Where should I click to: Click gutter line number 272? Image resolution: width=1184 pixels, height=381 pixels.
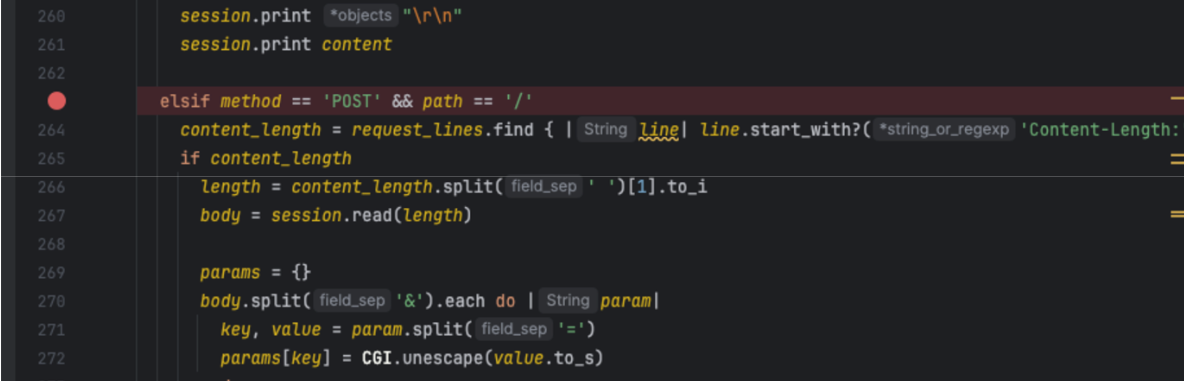tap(51, 358)
